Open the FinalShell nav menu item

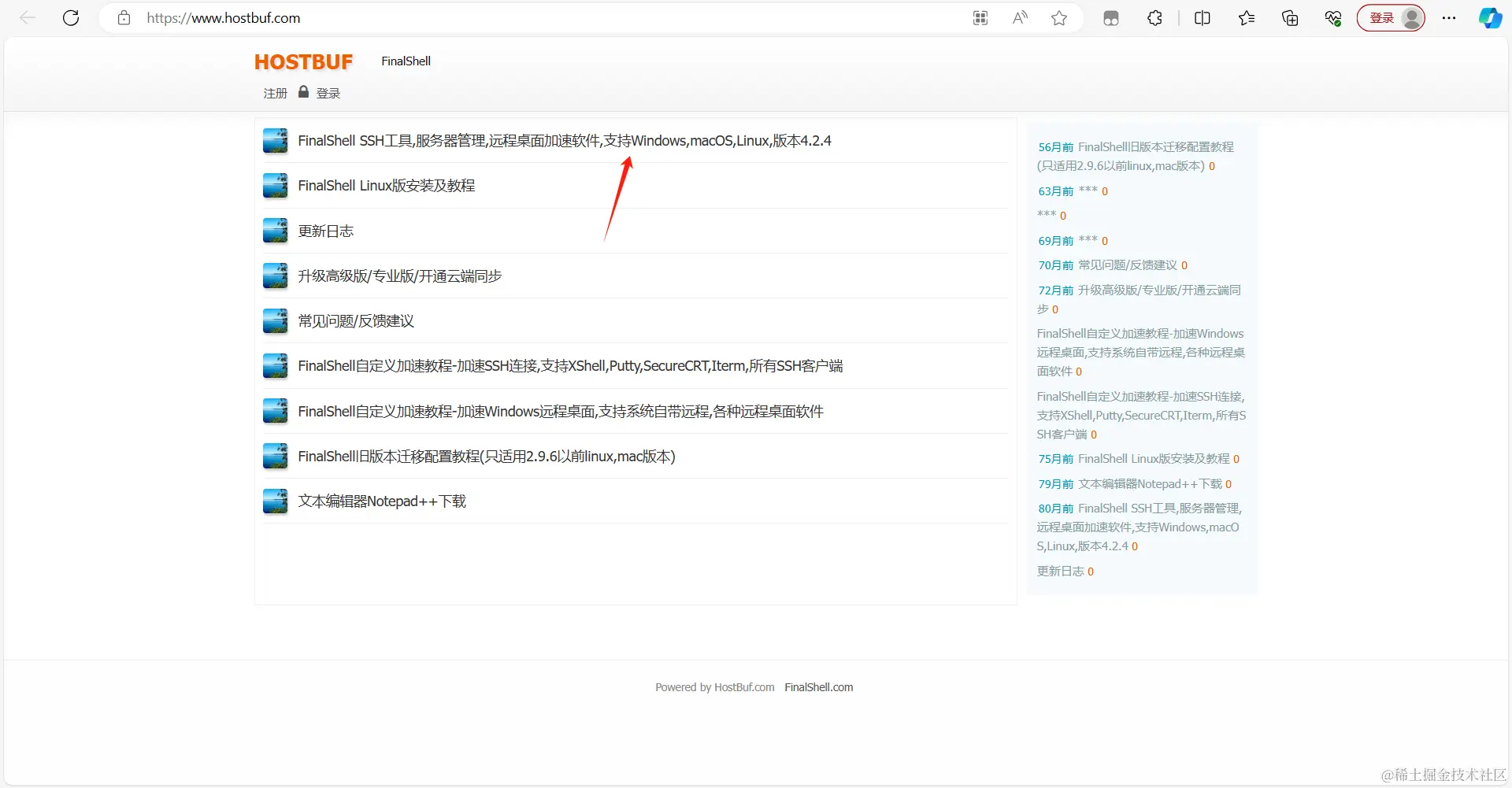pos(406,61)
